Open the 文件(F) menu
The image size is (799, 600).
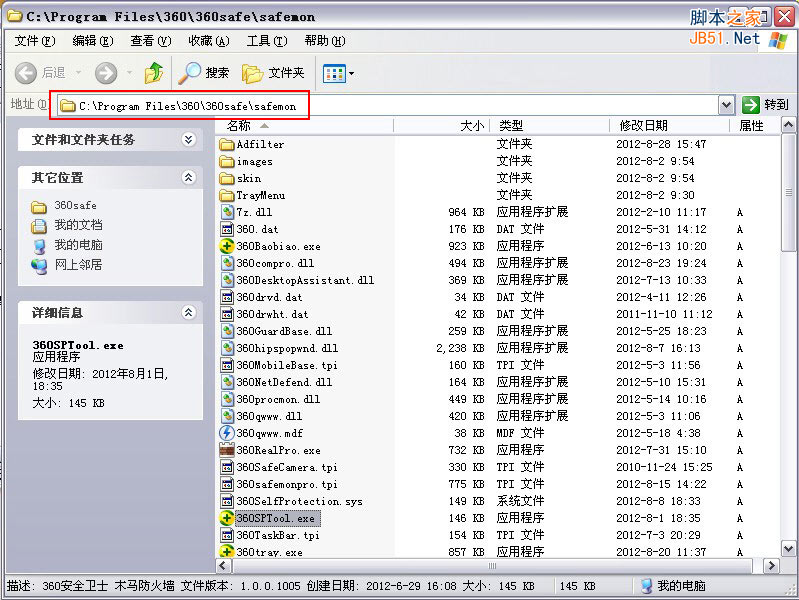click(x=35, y=41)
